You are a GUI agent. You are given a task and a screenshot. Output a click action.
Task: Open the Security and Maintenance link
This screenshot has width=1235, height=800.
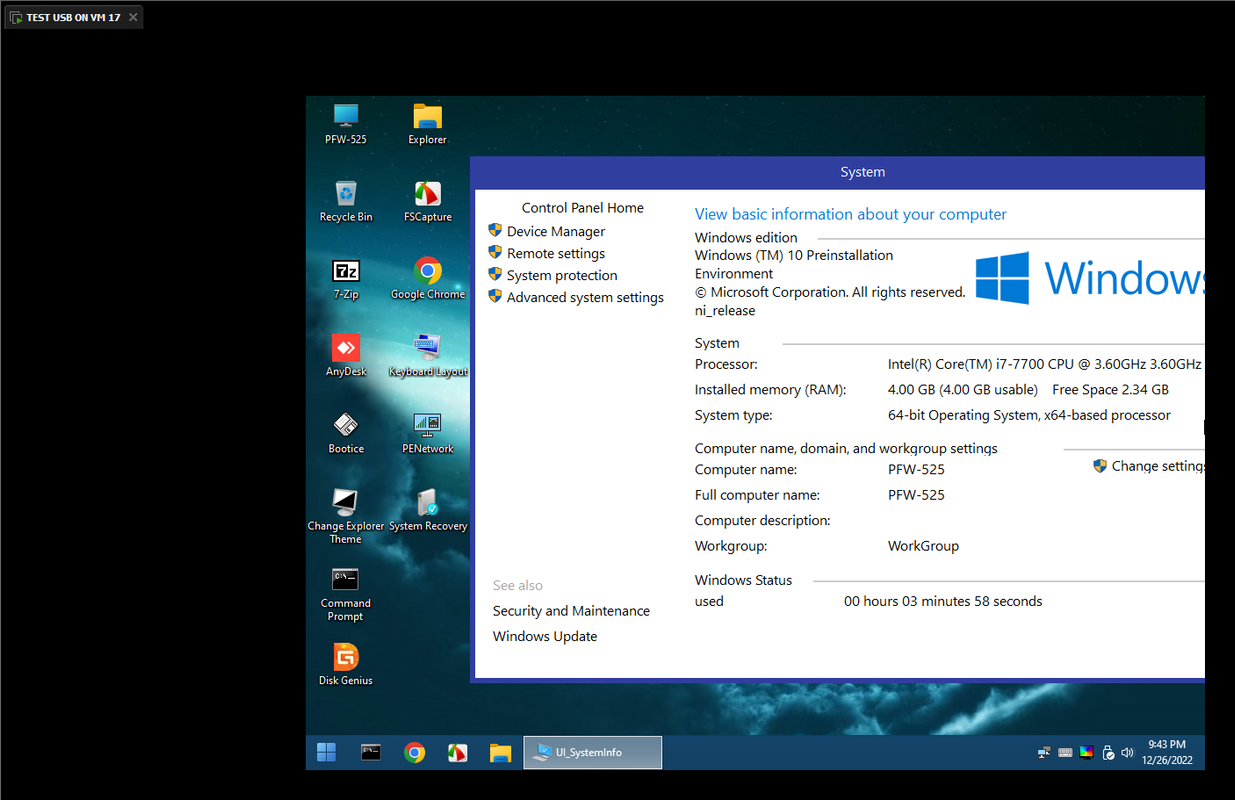point(571,611)
